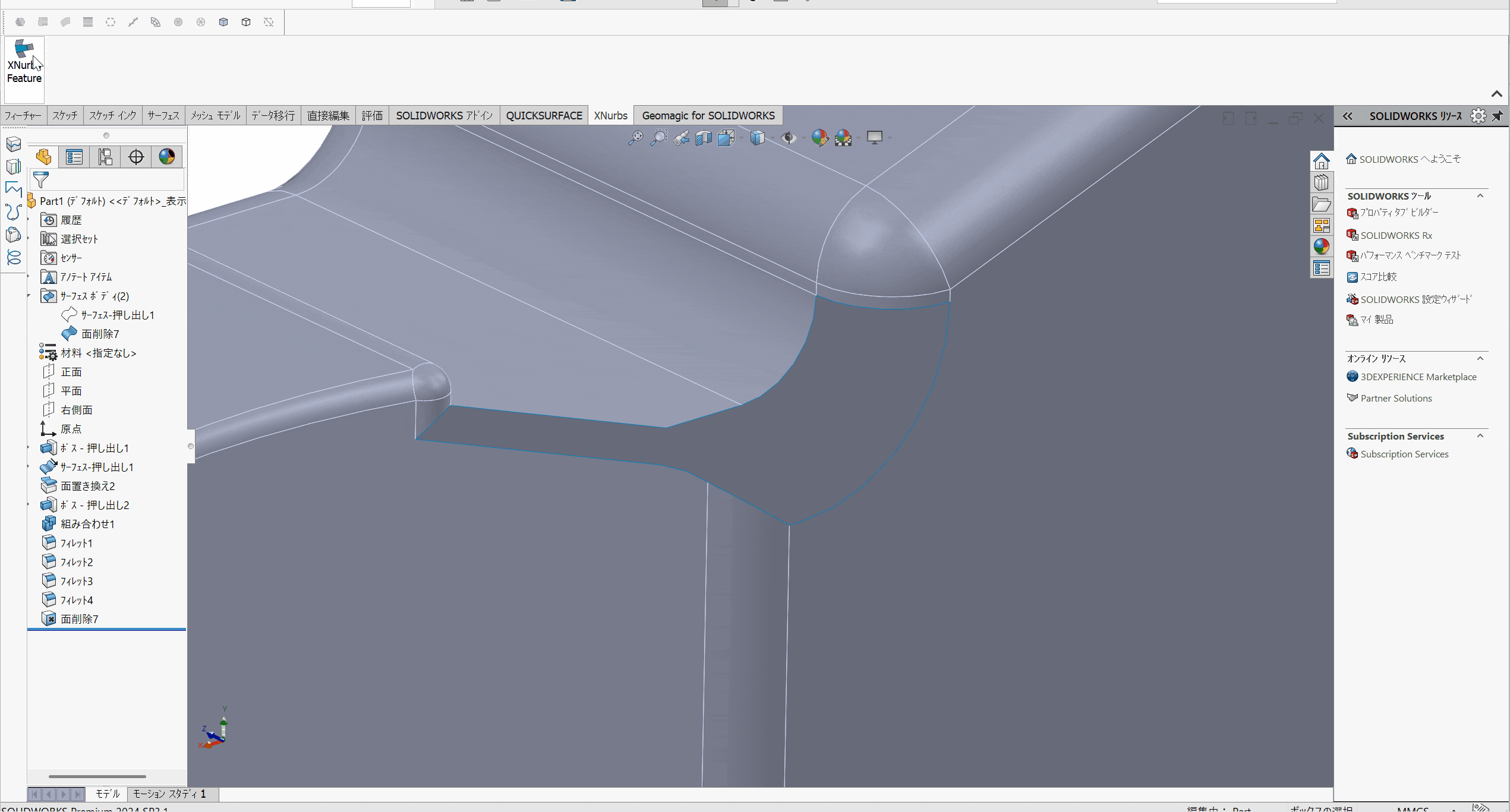Image resolution: width=1510 pixels, height=812 pixels.
Task: Activate the Zoom to Area tool
Action: pyautogui.click(x=658, y=138)
